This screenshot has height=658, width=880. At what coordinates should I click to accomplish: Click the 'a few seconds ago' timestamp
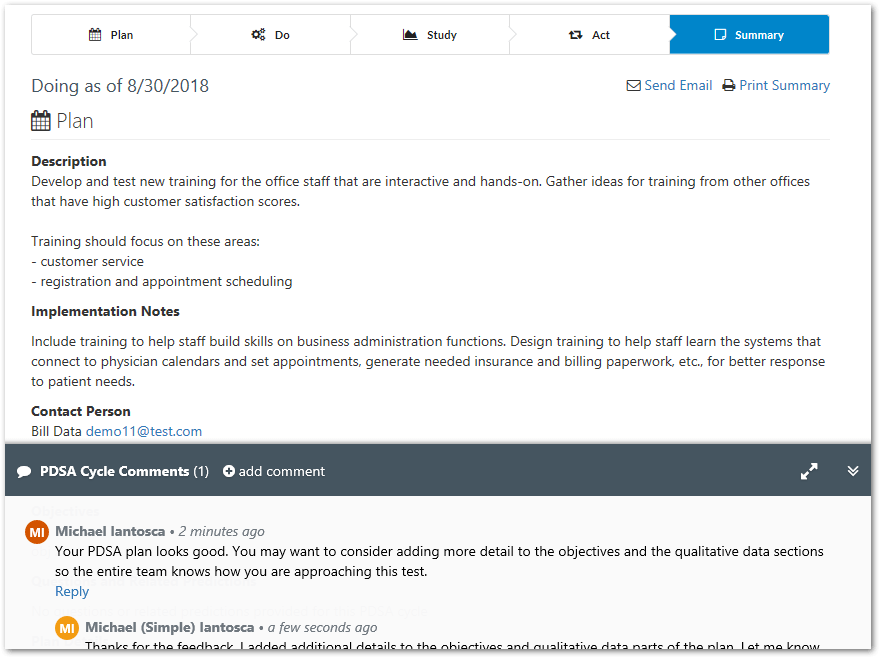(x=322, y=627)
